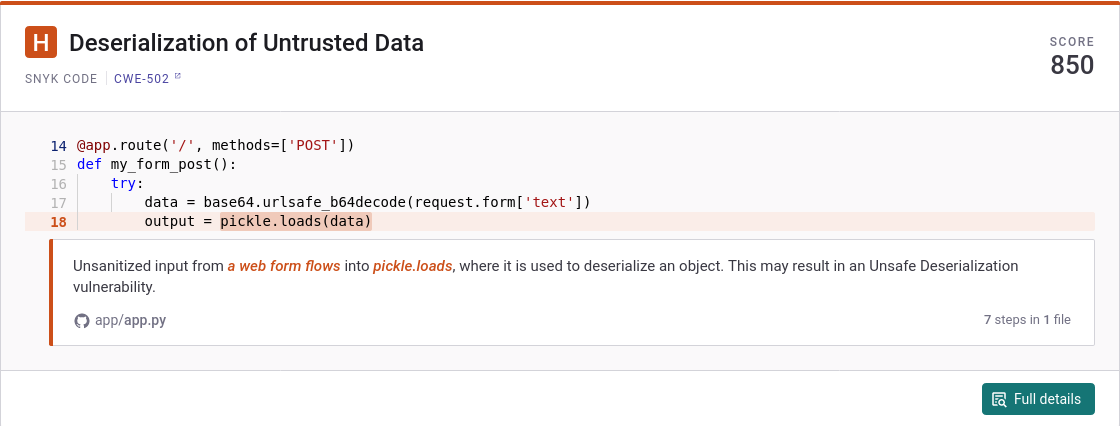The width and height of the screenshot is (1120, 426).
Task: Click the priority score value 850
Action: pos(1072,65)
